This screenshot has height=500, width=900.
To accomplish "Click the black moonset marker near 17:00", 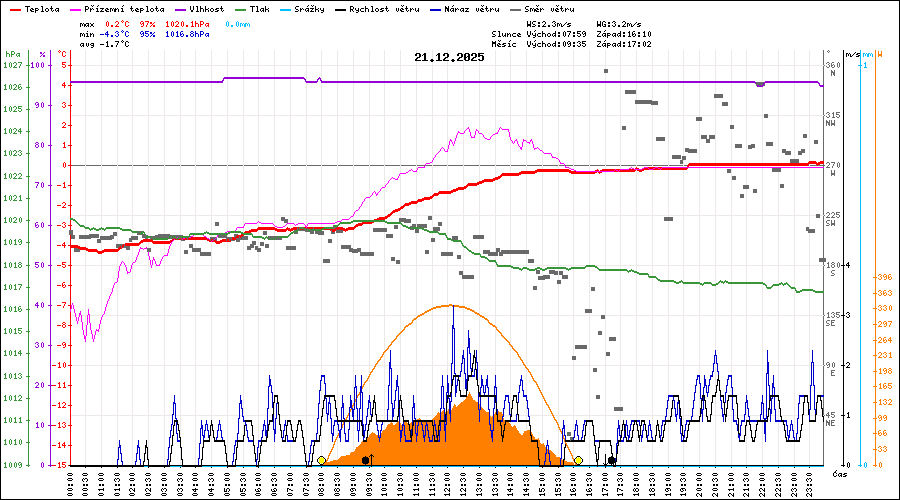I will pyautogui.click(x=612, y=460).
